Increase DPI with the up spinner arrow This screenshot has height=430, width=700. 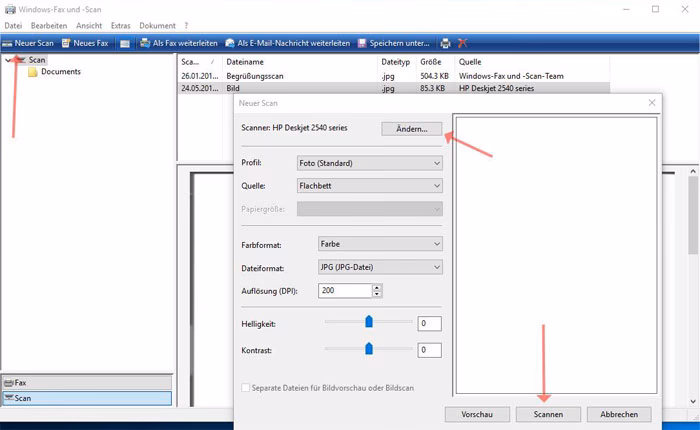click(x=377, y=287)
